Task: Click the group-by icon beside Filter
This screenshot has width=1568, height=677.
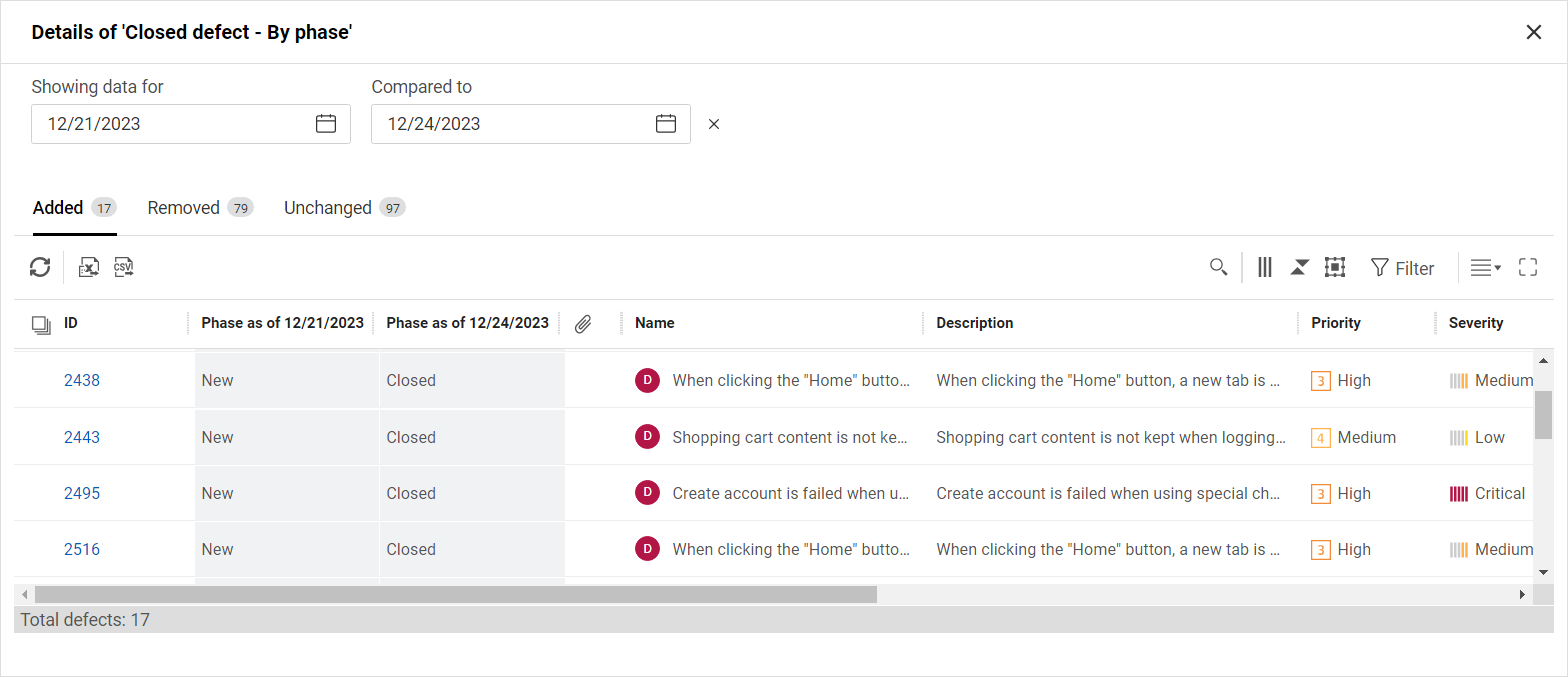Action: coord(1334,267)
